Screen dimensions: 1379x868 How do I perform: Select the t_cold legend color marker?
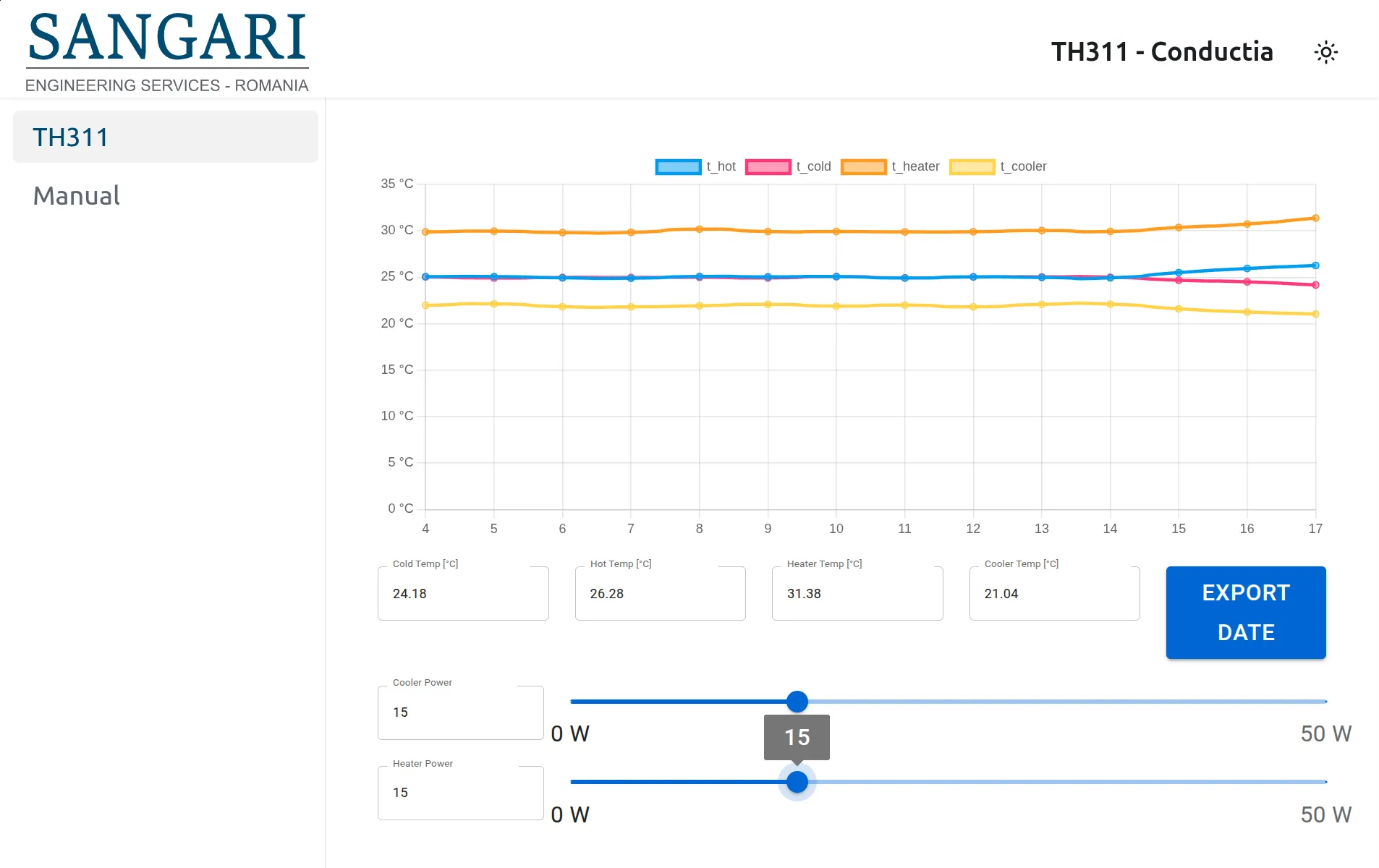pos(768,166)
